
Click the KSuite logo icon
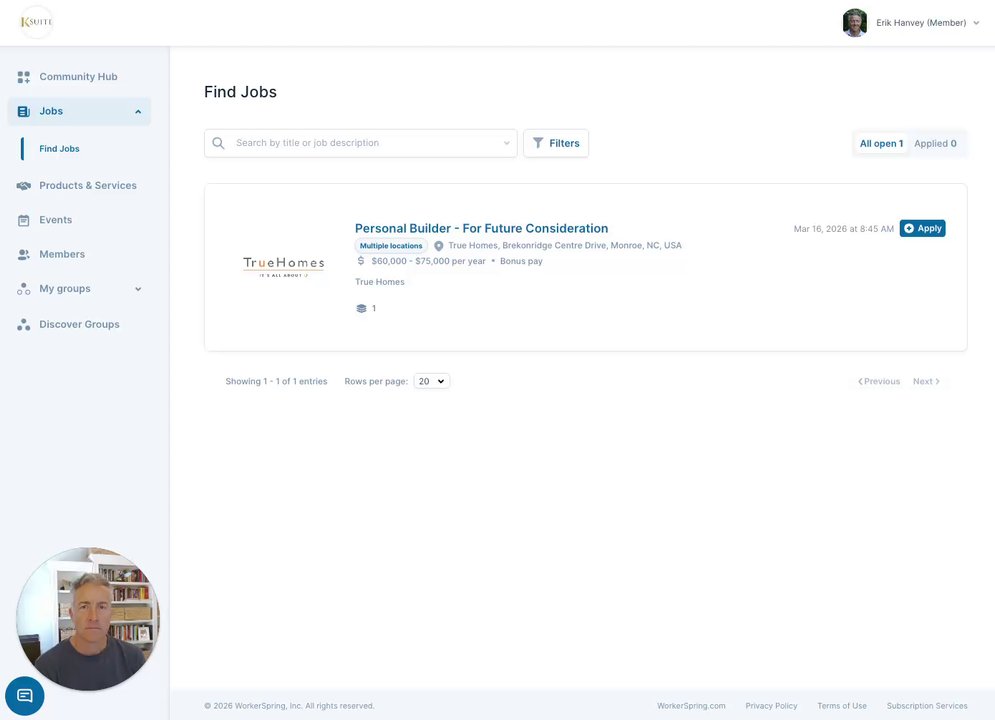pos(37,22)
